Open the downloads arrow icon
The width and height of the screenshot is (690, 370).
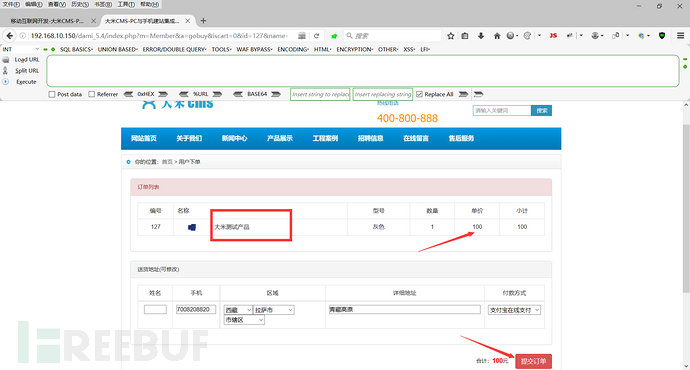[481, 36]
